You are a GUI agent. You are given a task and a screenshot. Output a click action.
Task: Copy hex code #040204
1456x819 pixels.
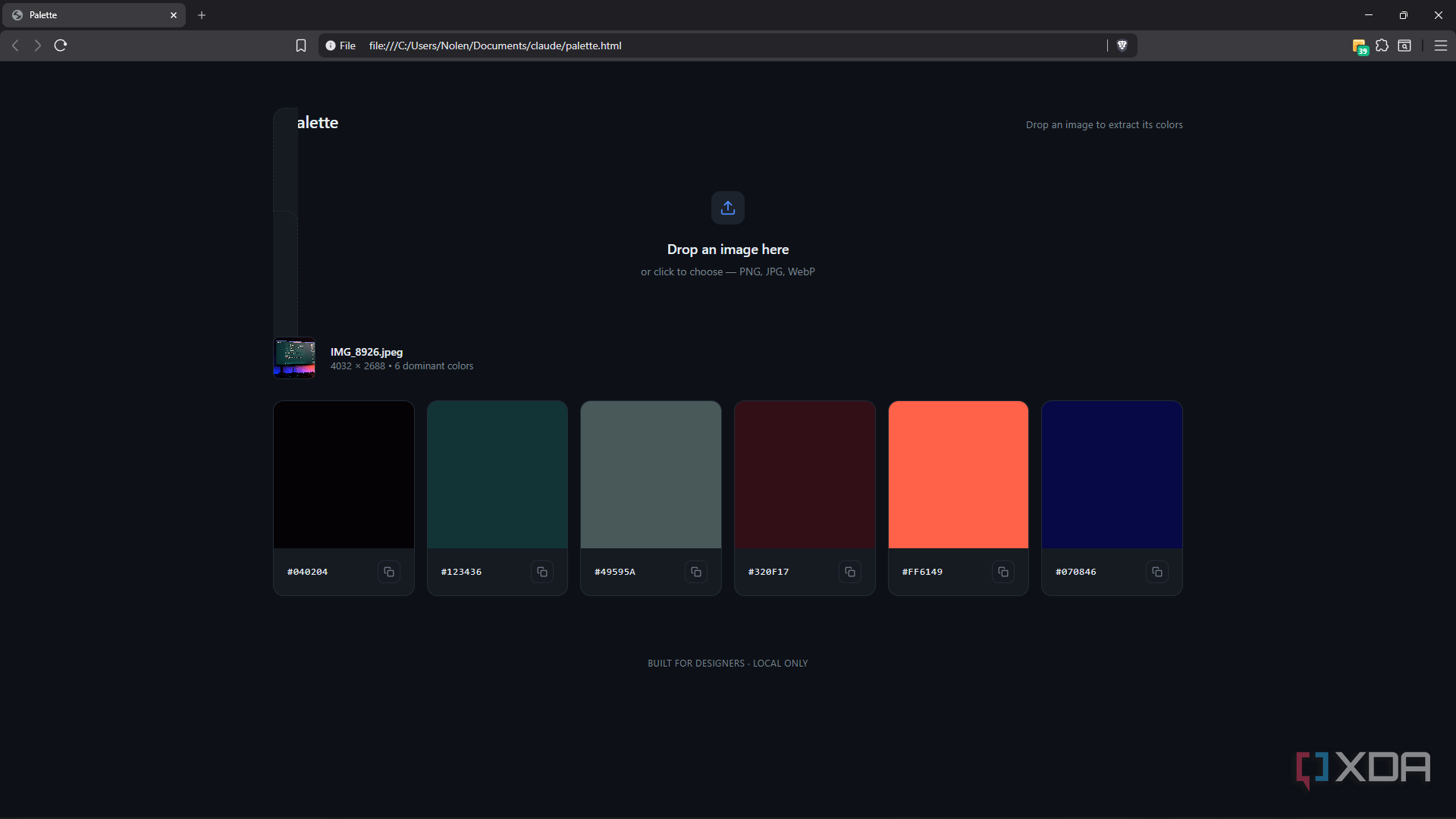(x=389, y=572)
